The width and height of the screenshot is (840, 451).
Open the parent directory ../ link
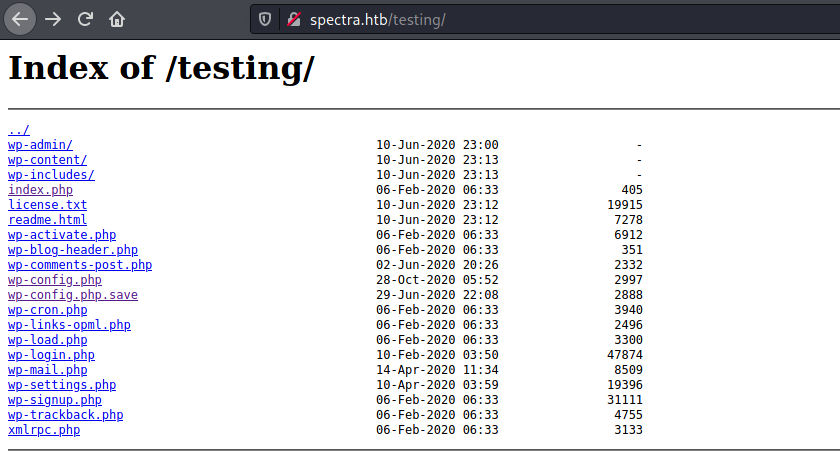coord(19,130)
